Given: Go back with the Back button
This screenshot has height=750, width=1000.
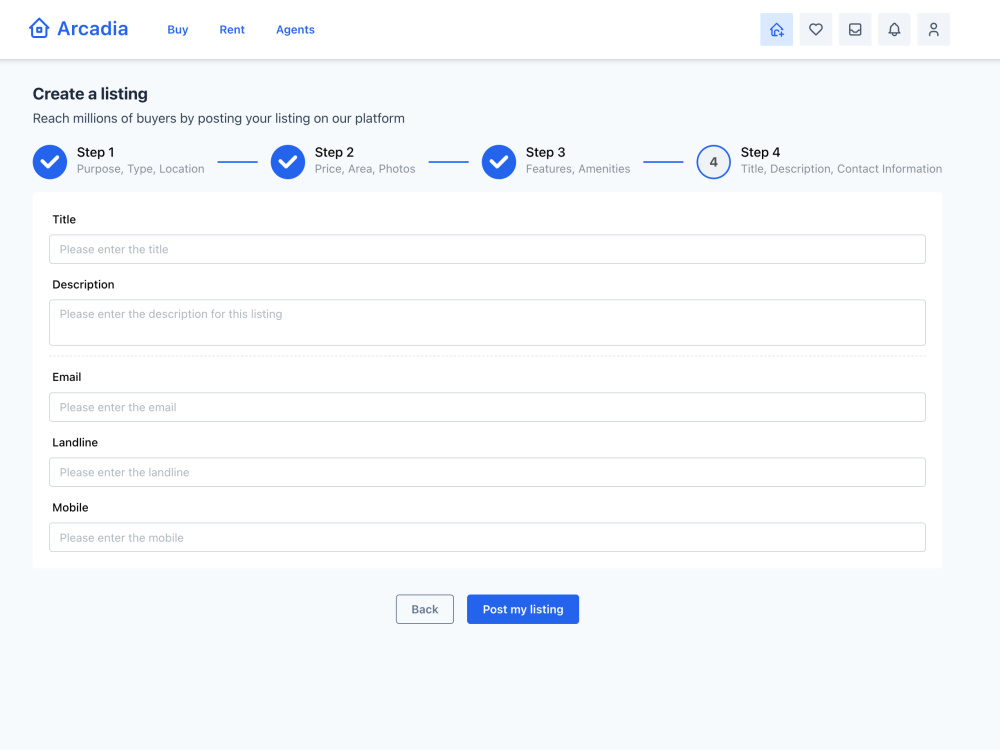Looking at the screenshot, I should coord(425,609).
